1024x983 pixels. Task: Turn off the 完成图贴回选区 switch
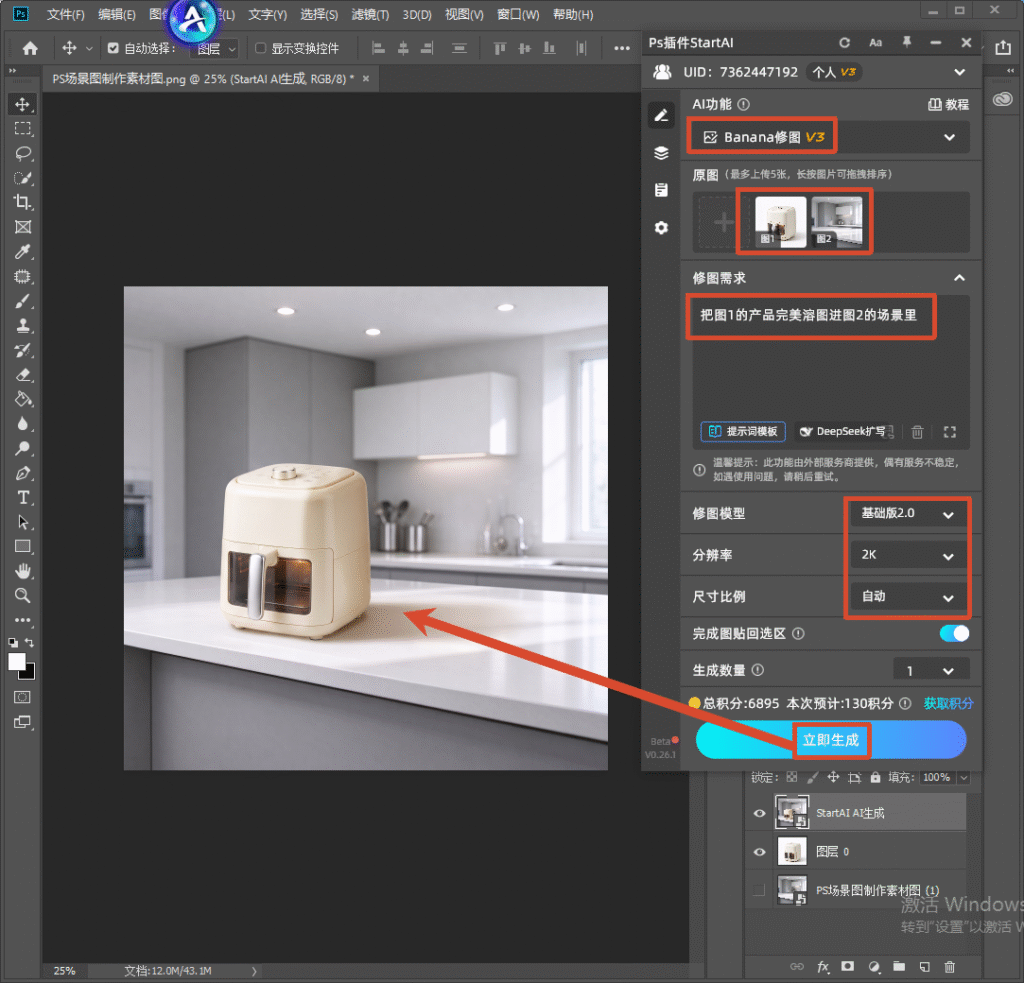[954, 634]
